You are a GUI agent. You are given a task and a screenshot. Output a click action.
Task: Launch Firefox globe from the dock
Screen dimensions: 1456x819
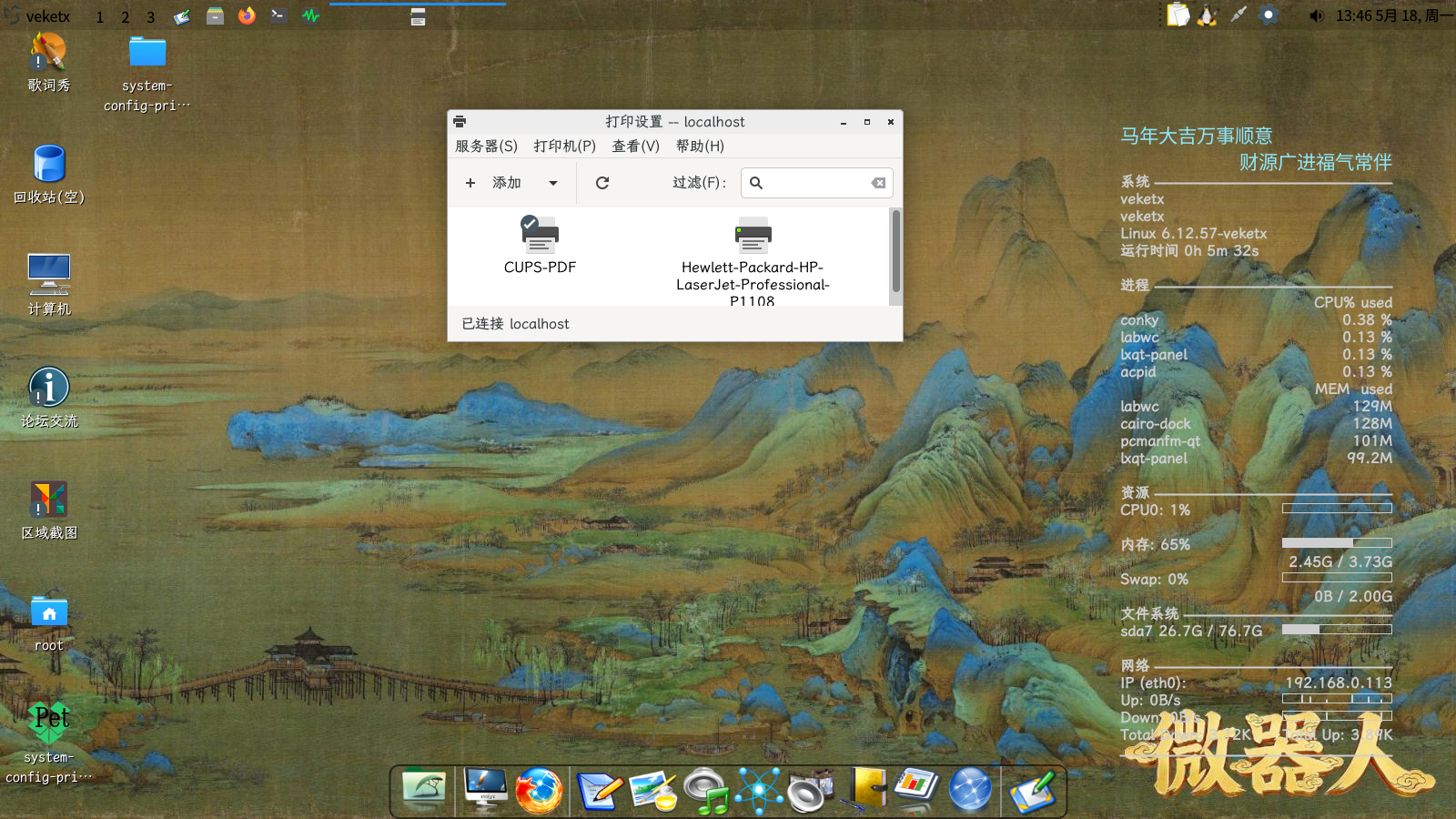(539, 789)
